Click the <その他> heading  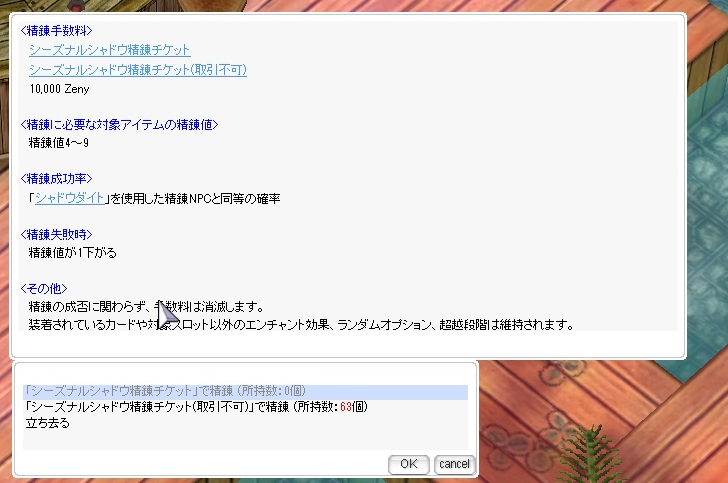[x=44, y=288]
